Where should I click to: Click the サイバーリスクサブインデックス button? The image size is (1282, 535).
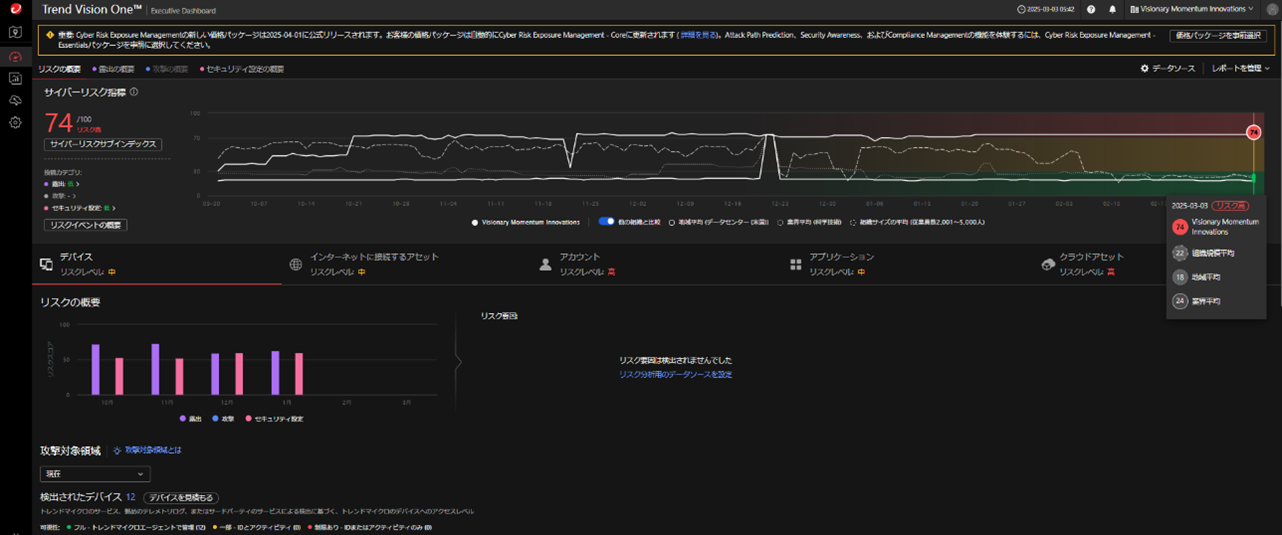coord(104,144)
